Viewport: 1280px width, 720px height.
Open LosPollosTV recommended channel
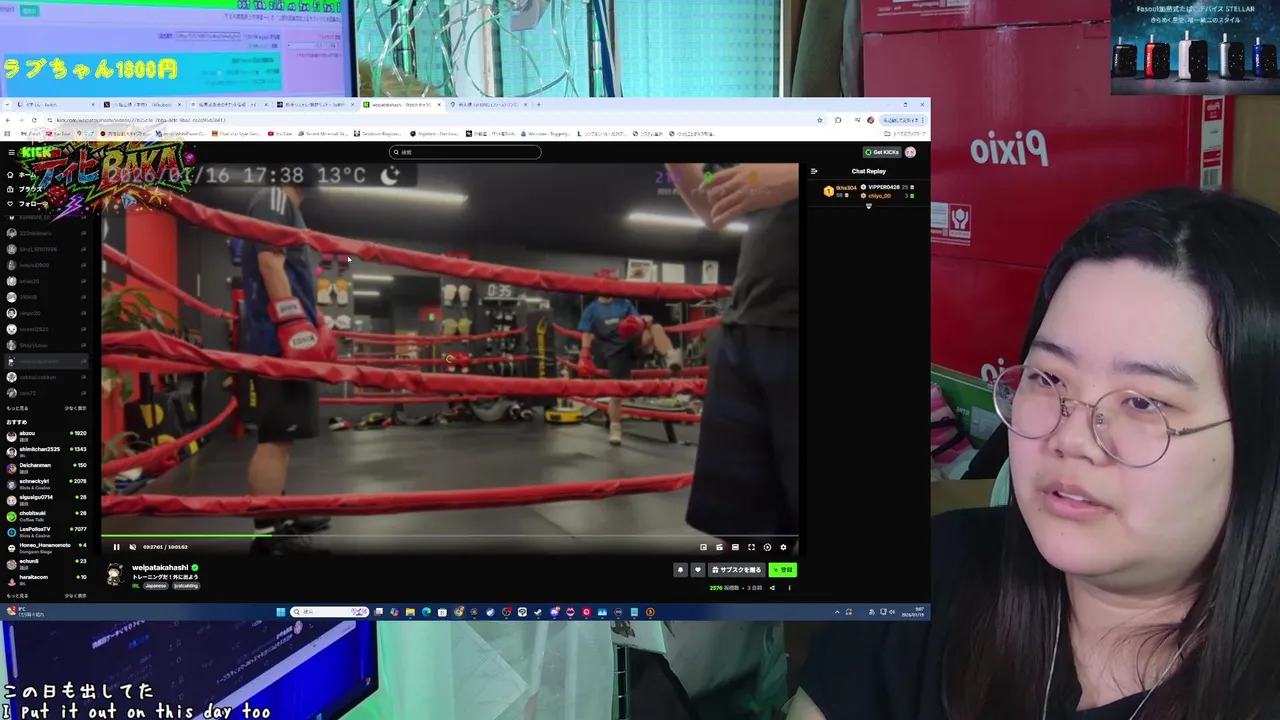[x=46, y=531]
